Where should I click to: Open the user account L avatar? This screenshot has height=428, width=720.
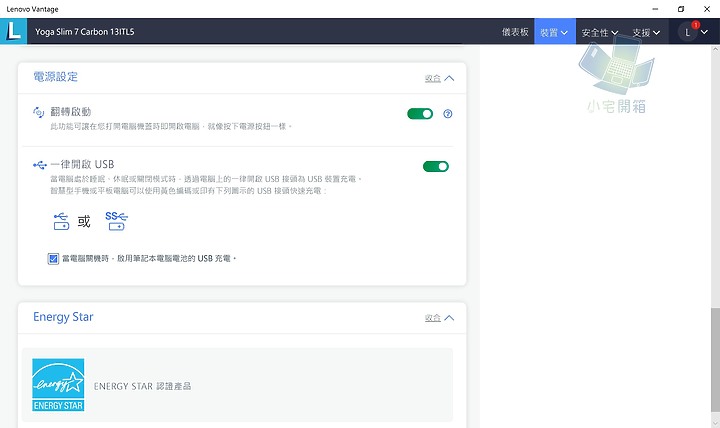pos(687,32)
